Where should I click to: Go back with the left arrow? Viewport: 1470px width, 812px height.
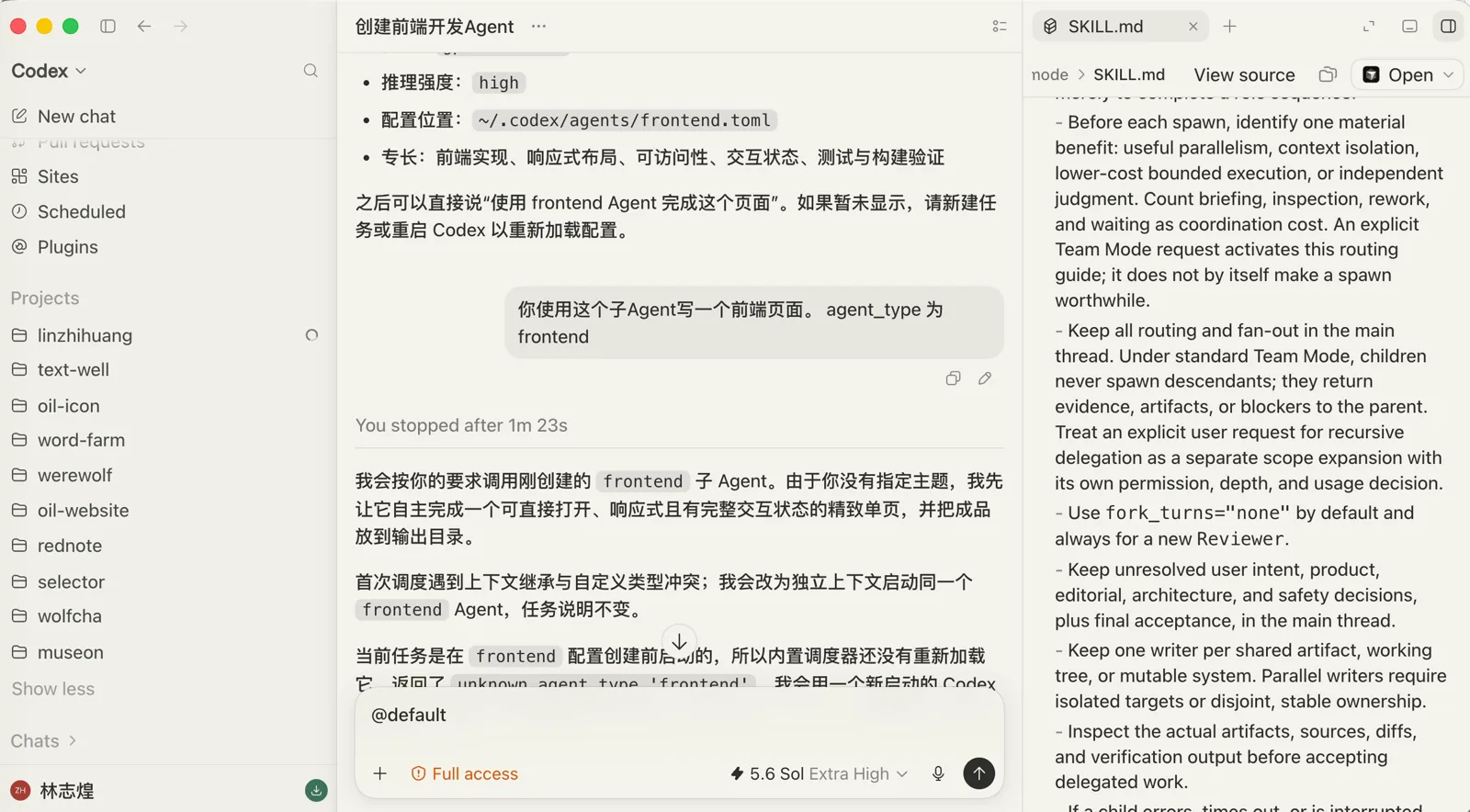click(x=144, y=26)
